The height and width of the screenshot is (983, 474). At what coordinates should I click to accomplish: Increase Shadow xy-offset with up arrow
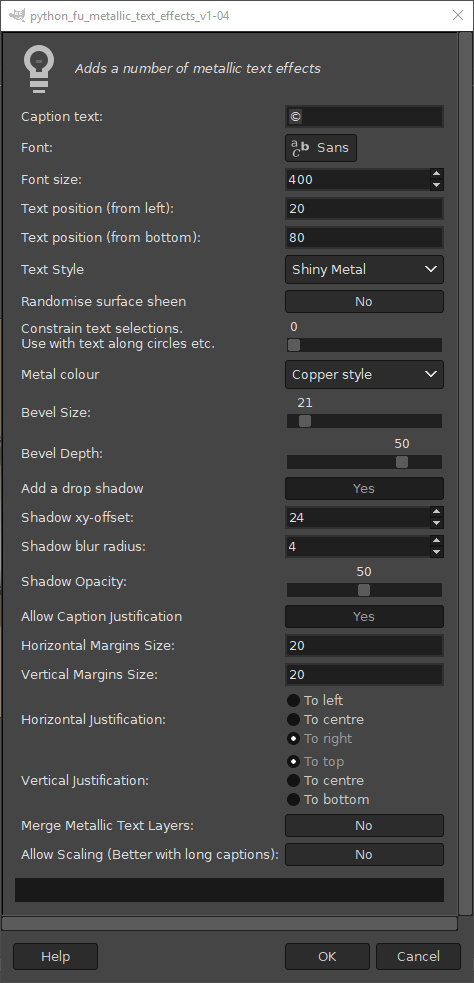click(437, 512)
